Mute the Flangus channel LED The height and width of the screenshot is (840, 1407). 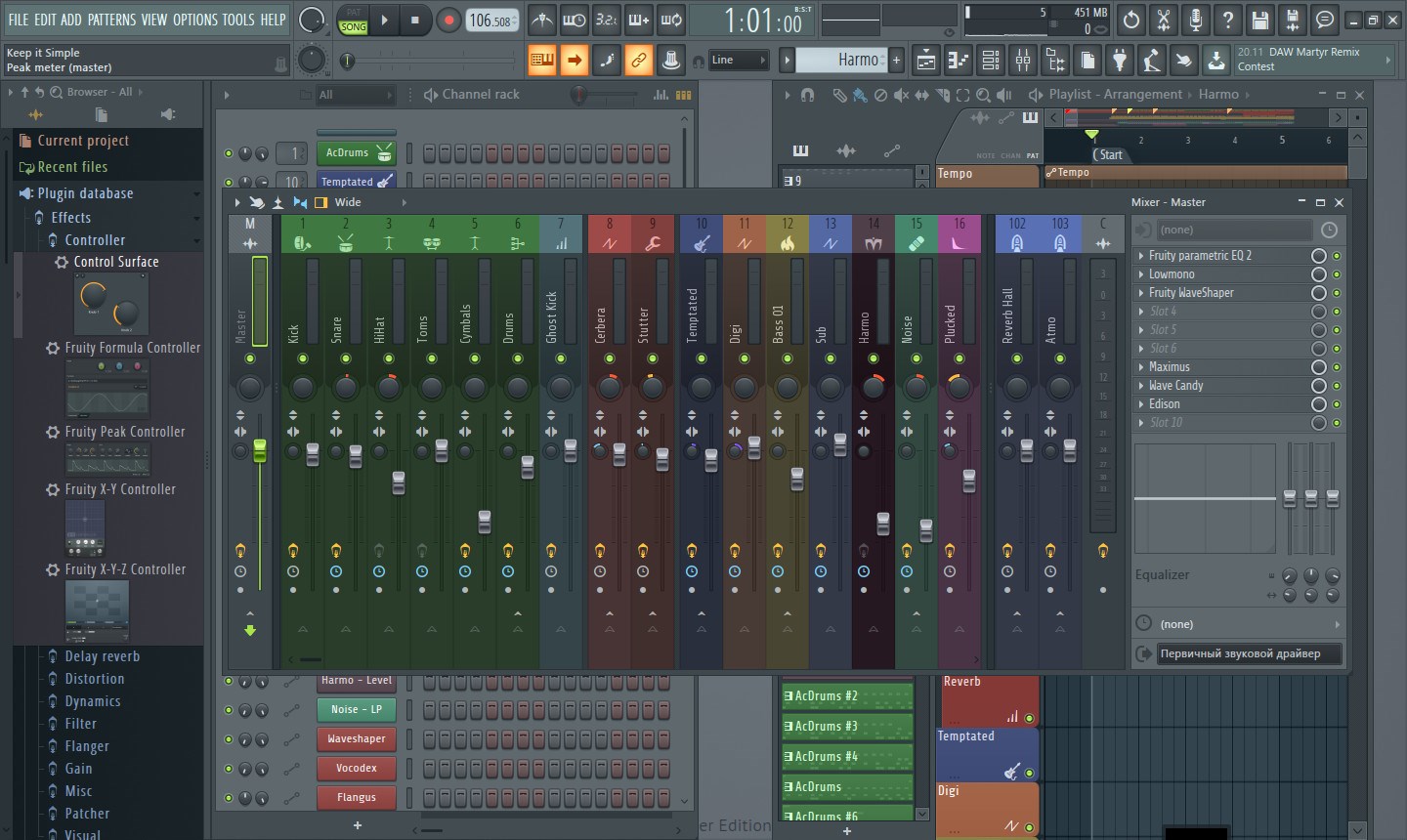(229, 798)
